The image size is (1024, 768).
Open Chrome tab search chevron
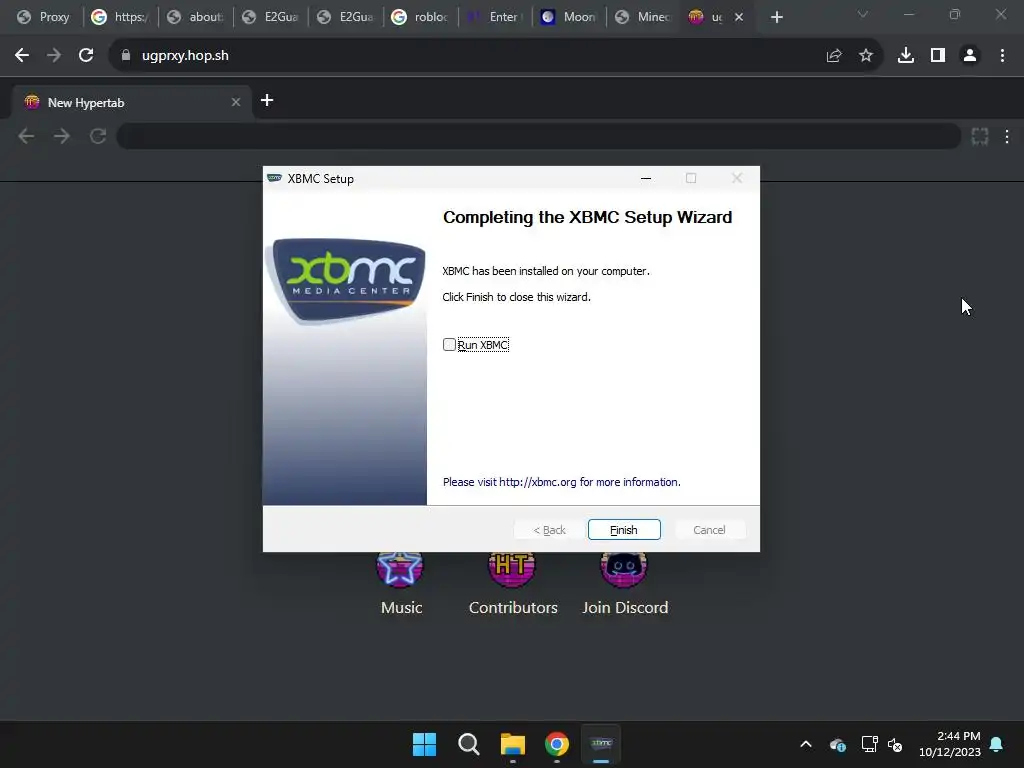tap(863, 14)
